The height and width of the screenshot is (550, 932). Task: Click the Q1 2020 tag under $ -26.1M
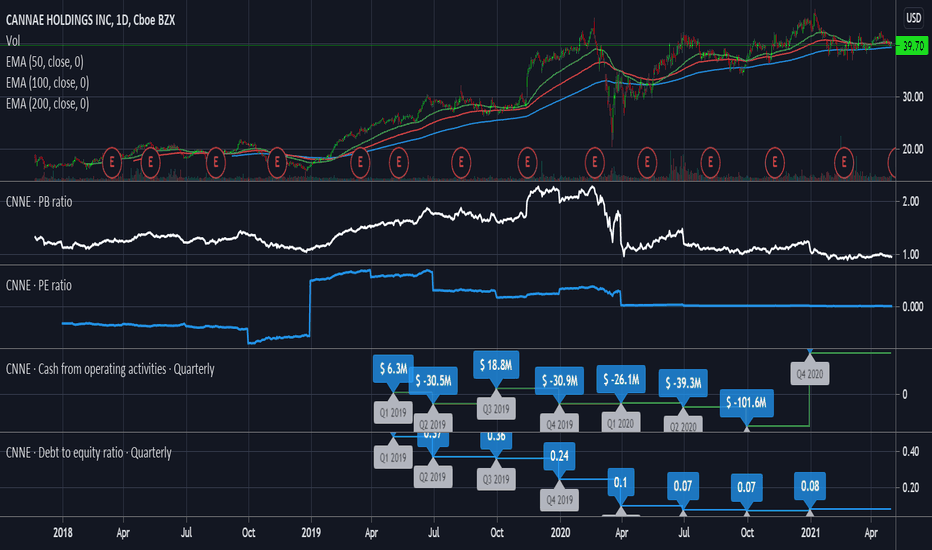point(621,422)
